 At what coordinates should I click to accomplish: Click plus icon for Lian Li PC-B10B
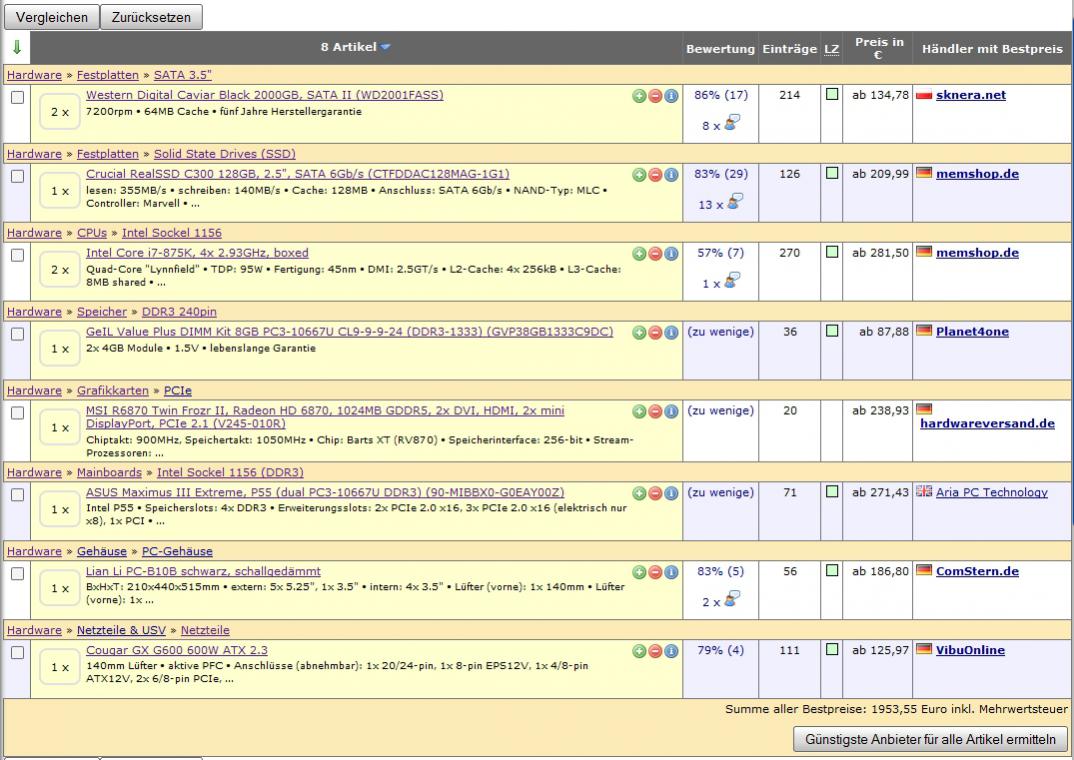pyautogui.click(x=639, y=572)
